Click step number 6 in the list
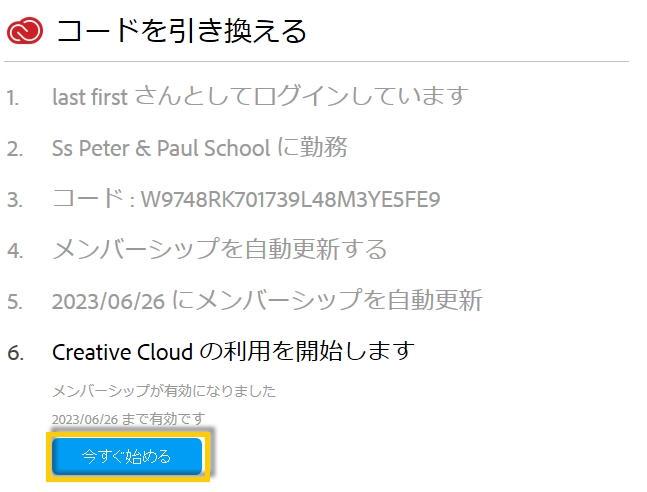 pyautogui.click(x=14, y=352)
